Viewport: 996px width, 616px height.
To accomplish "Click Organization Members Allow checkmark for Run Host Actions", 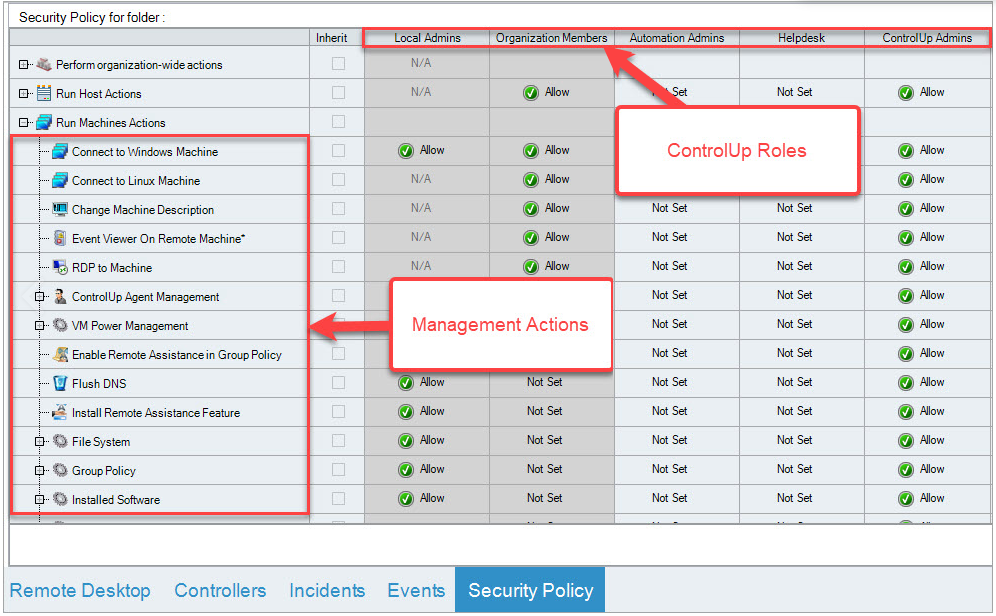I will 531,93.
